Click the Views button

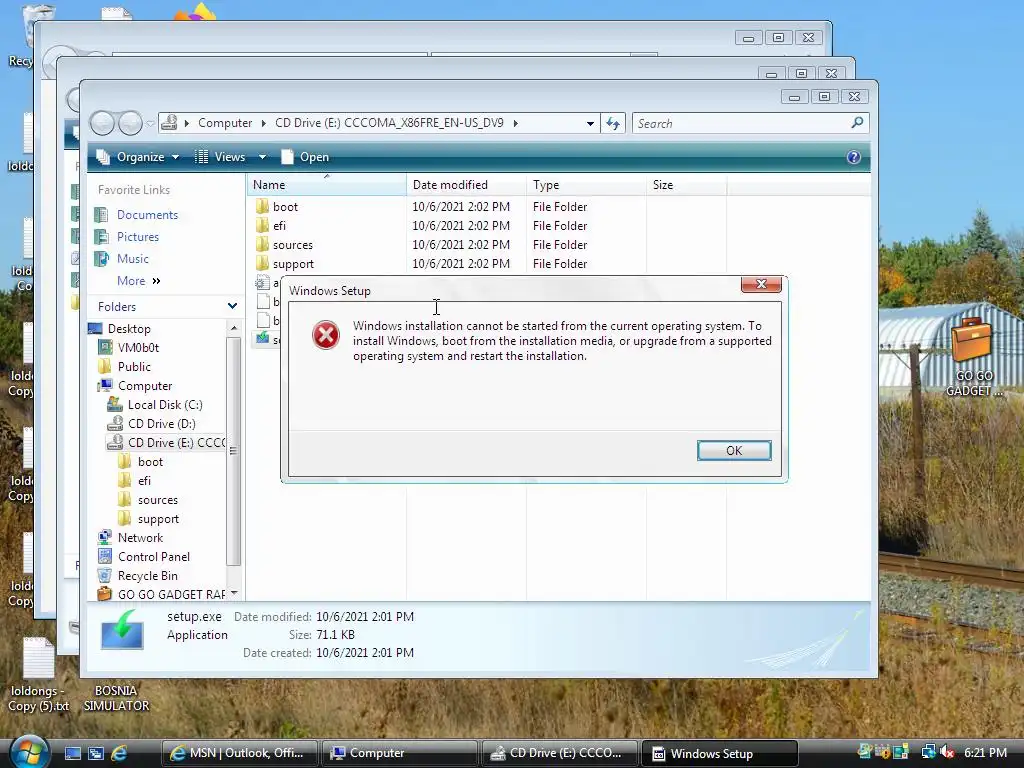[x=220, y=157]
